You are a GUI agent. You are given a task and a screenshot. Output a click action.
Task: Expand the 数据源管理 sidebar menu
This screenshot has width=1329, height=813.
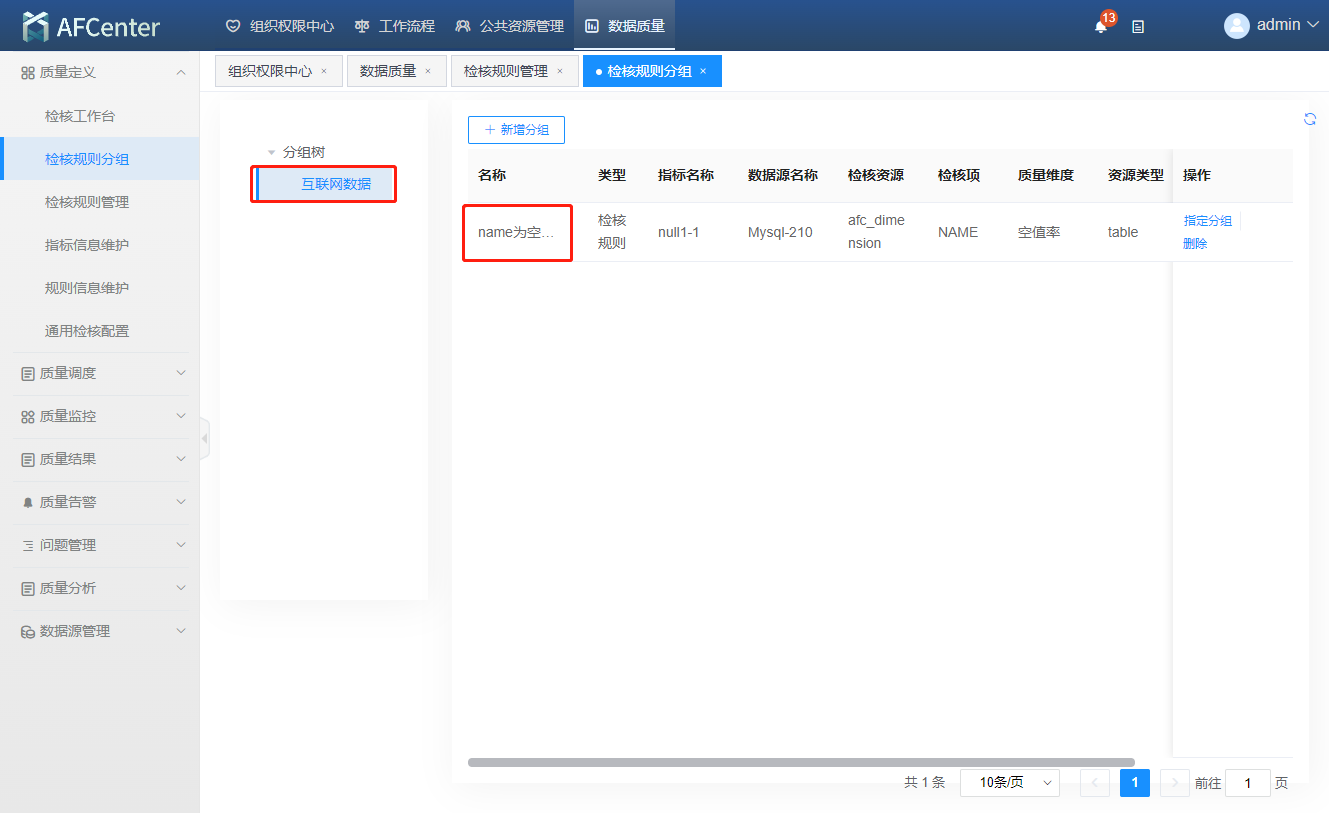tap(99, 631)
